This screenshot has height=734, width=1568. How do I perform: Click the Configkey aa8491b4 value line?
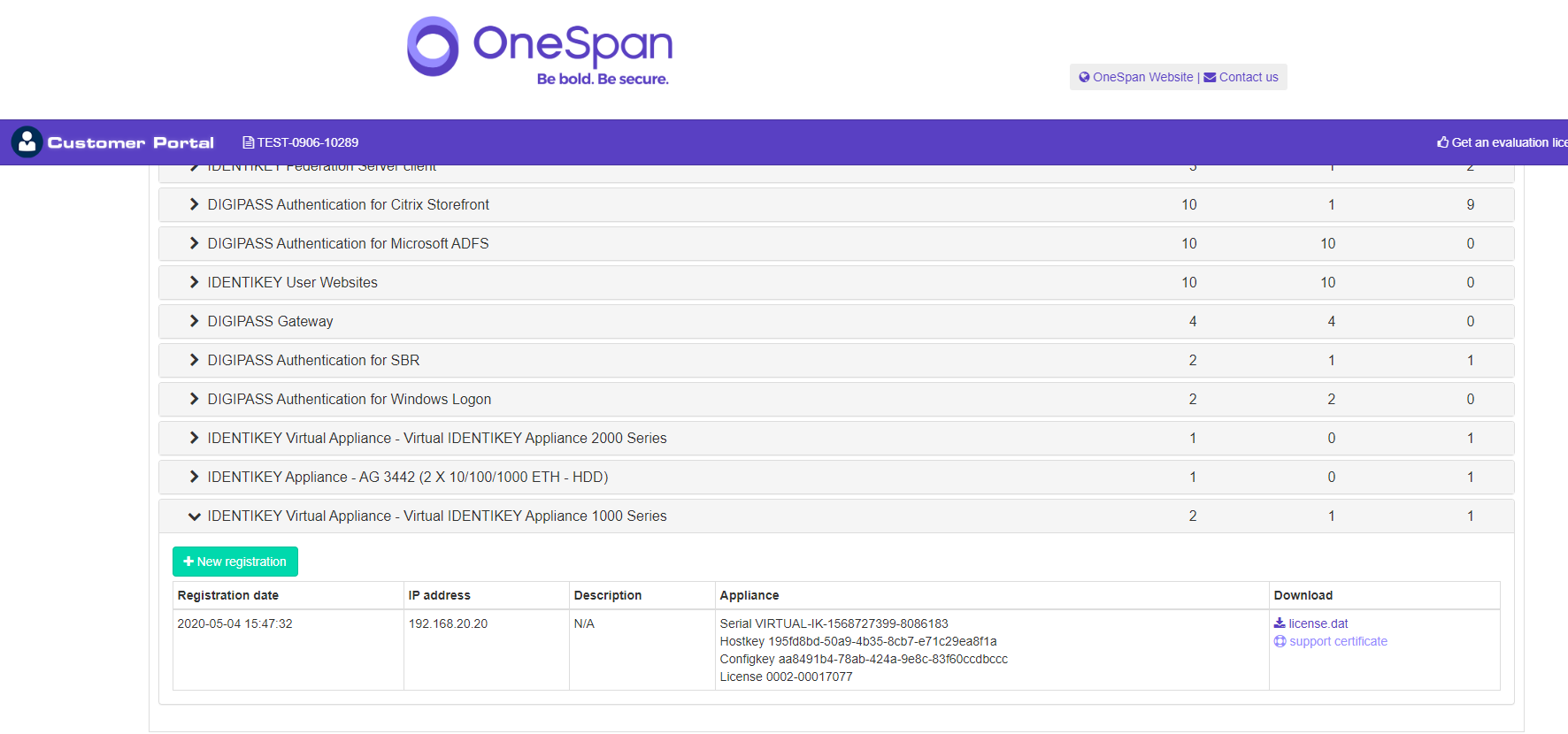pyautogui.click(x=864, y=659)
